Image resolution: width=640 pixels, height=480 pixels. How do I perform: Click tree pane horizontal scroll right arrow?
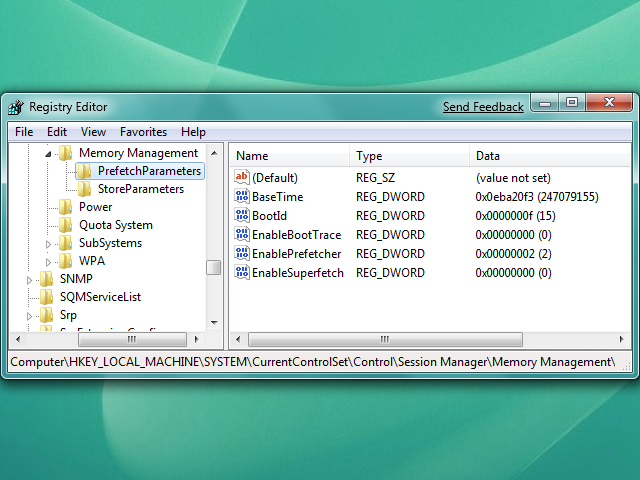197,339
